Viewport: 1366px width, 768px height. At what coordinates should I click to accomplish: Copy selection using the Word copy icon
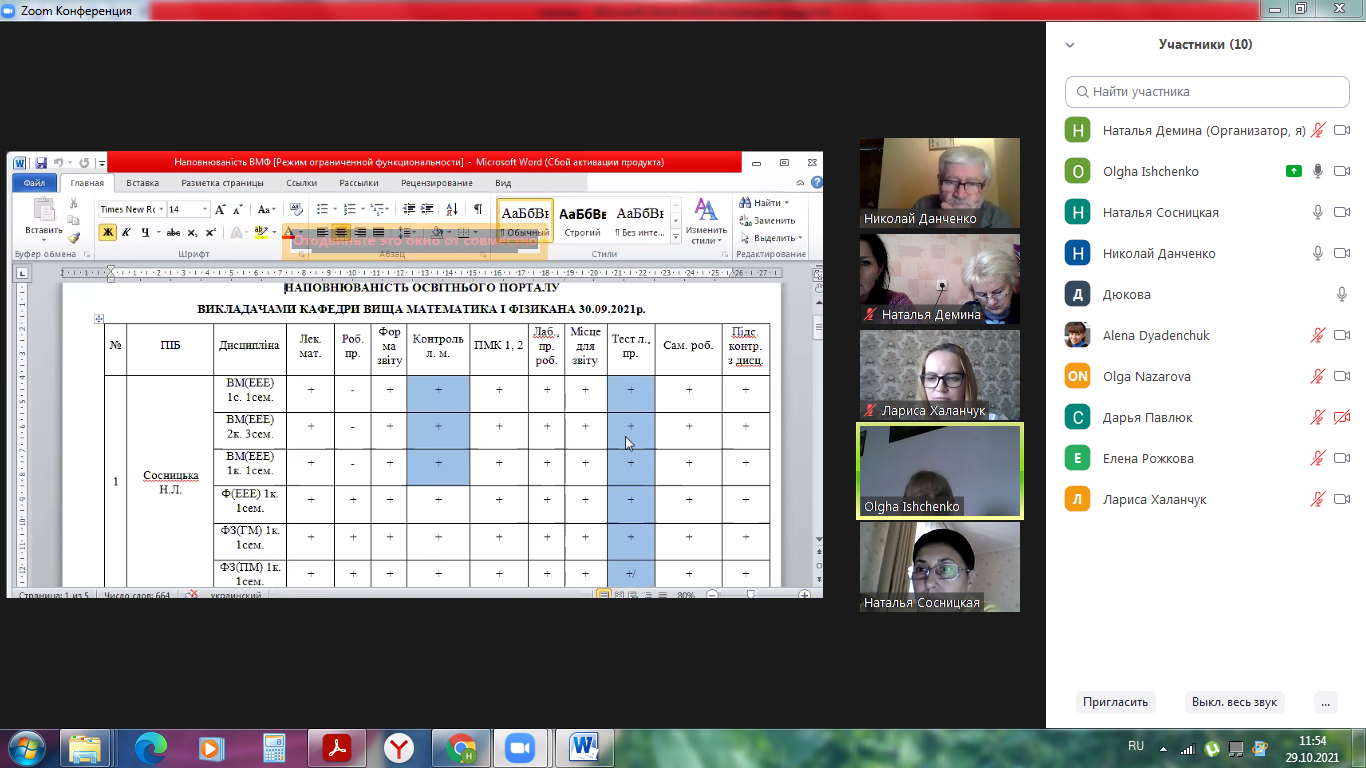74,221
